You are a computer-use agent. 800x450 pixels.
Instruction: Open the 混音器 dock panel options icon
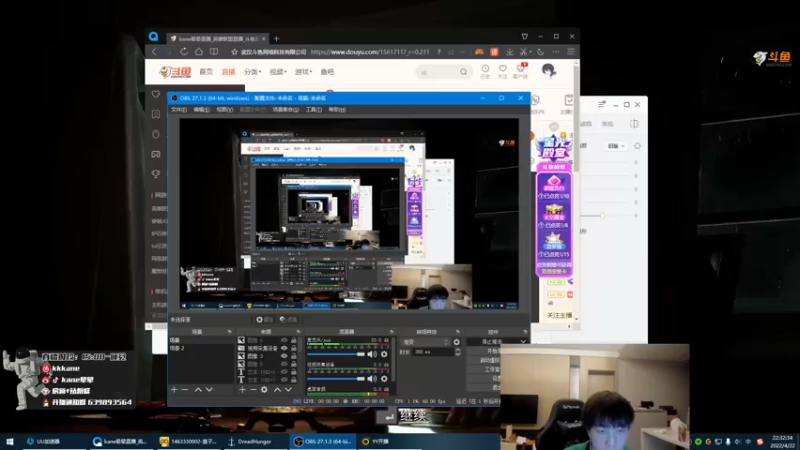pyautogui.click(x=391, y=332)
